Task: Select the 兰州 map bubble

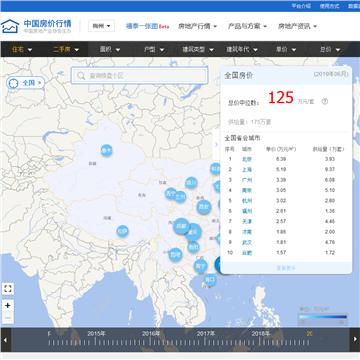Action: click(180, 196)
